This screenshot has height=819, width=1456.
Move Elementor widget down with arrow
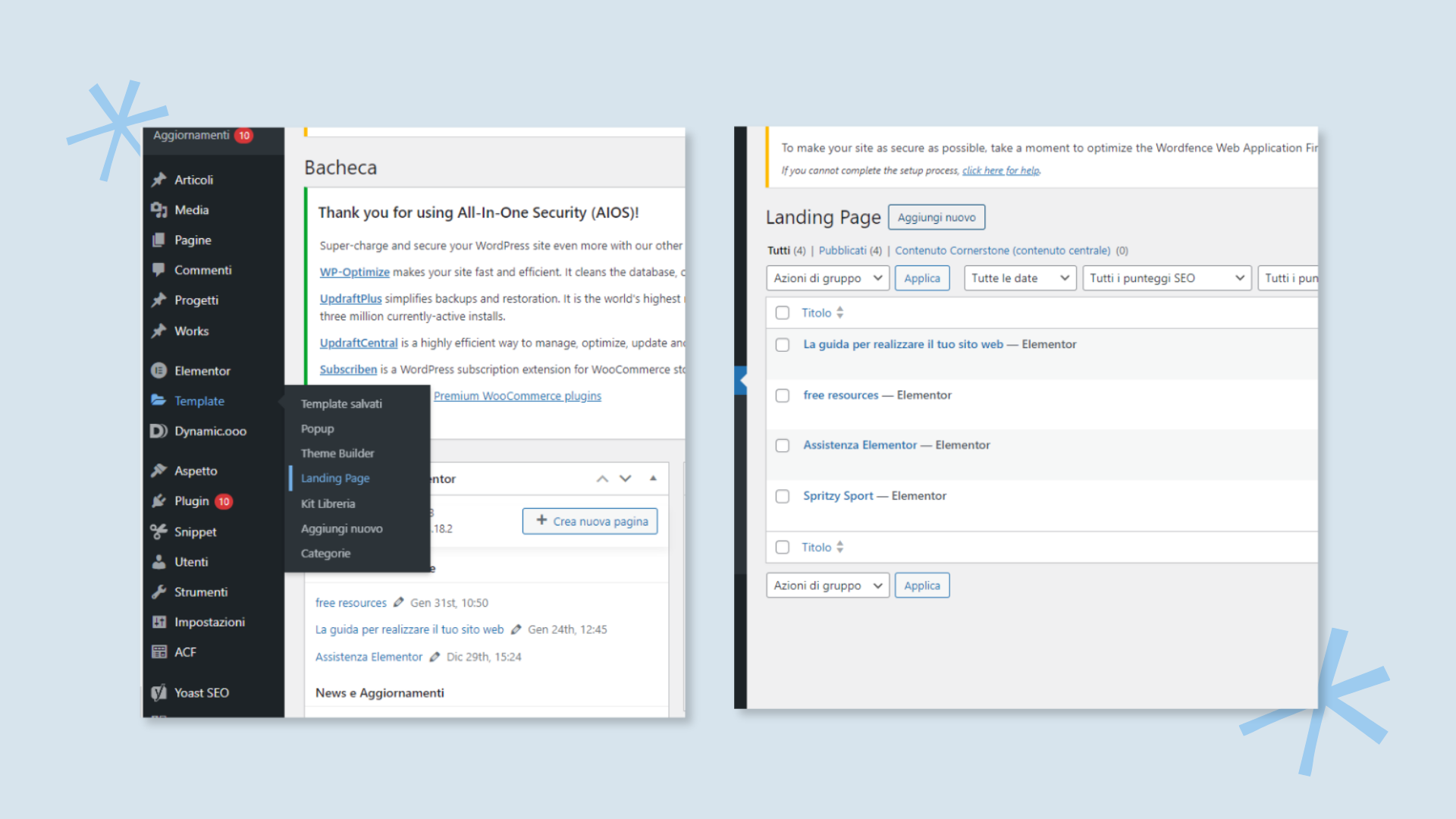click(x=626, y=479)
